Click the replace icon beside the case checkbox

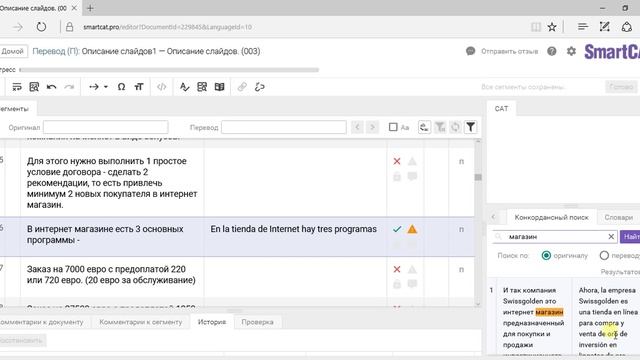pos(424,127)
